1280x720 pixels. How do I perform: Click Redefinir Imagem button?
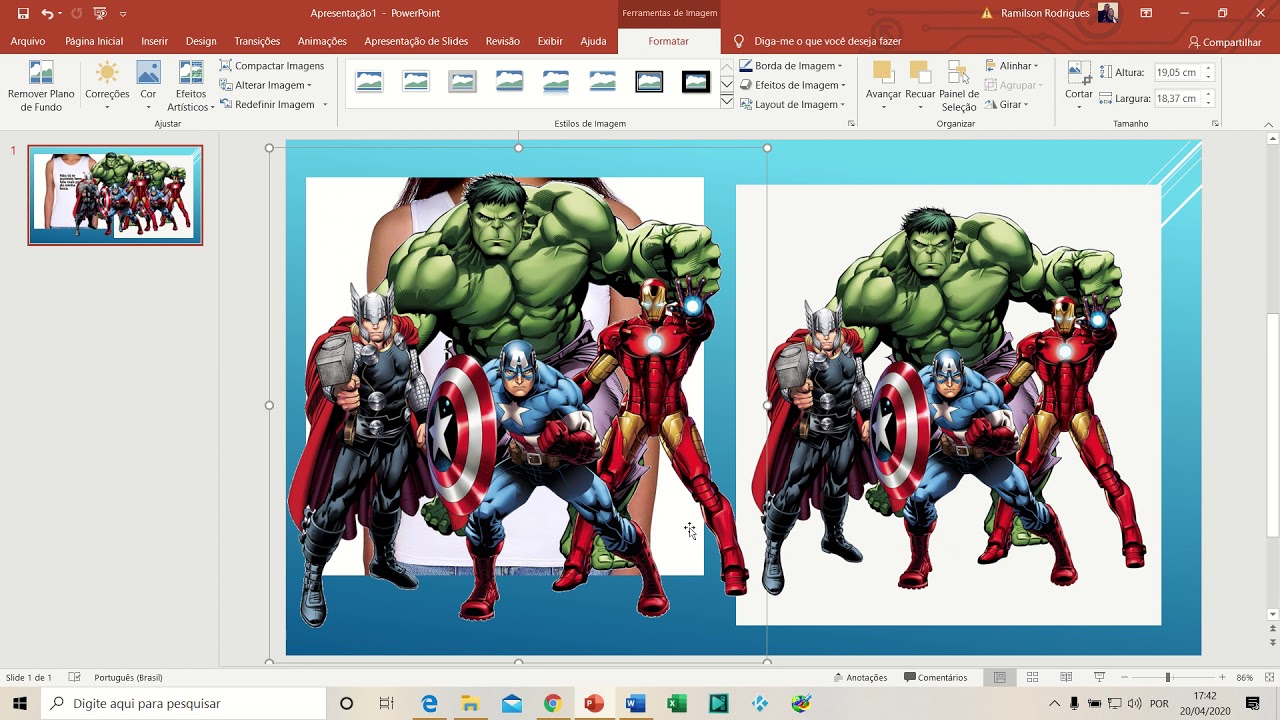pos(267,104)
